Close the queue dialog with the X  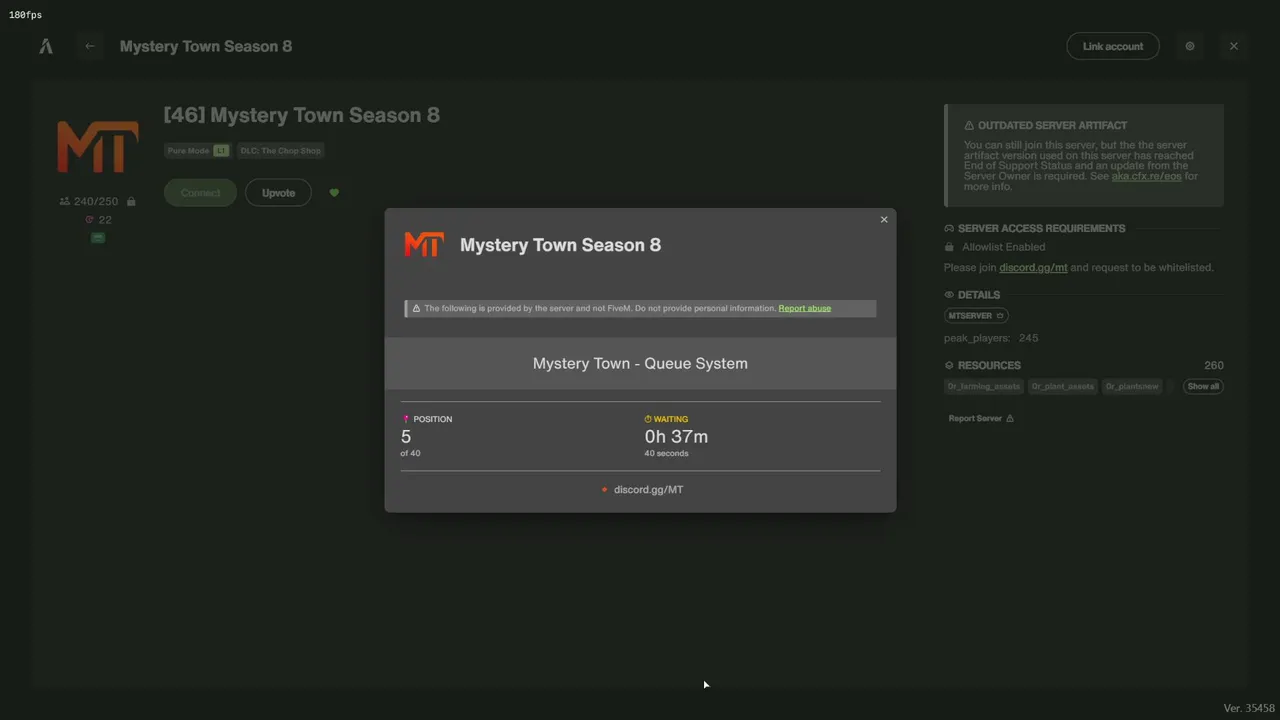tap(884, 220)
